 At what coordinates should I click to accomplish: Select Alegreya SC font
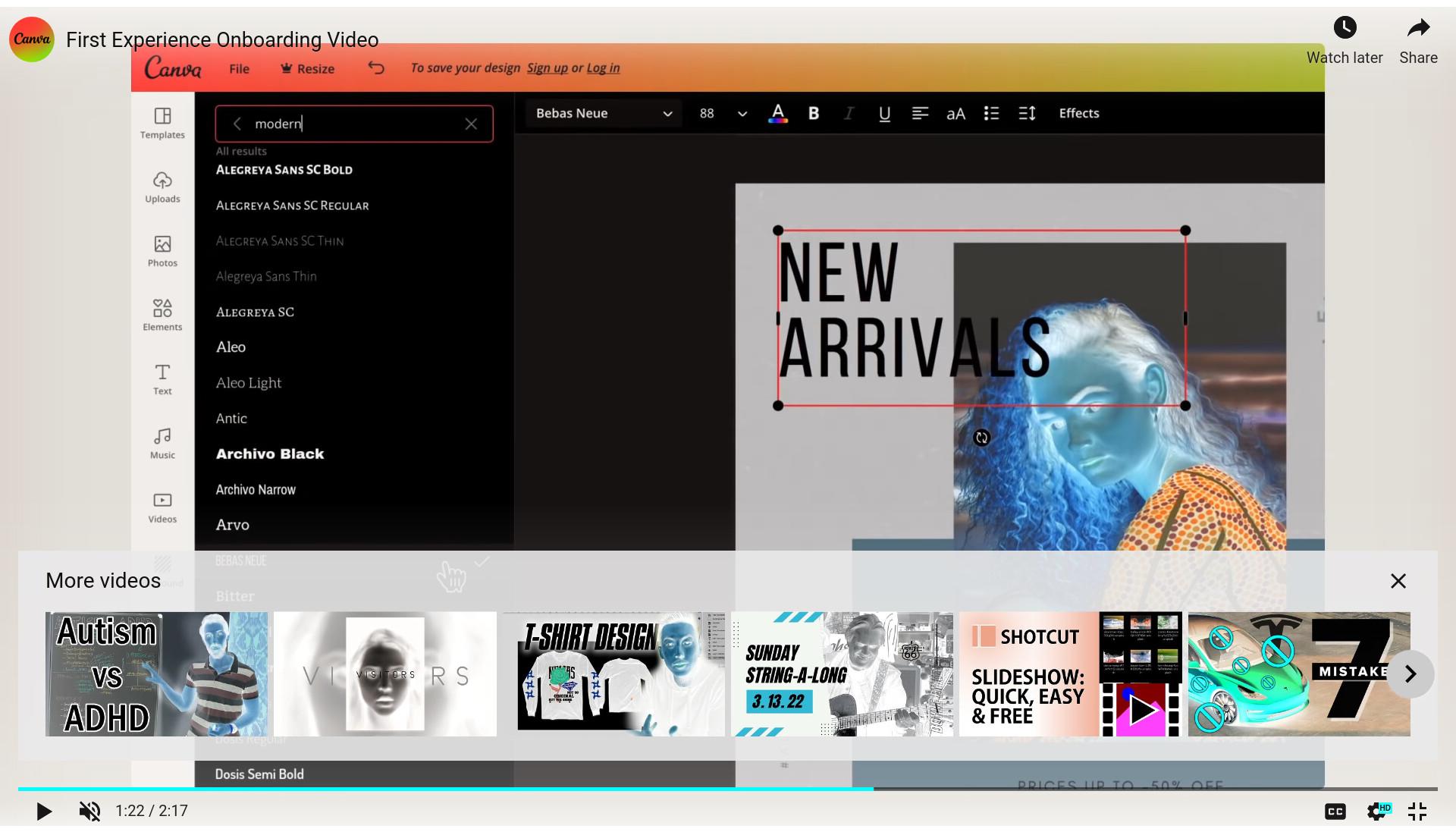[255, 312]
